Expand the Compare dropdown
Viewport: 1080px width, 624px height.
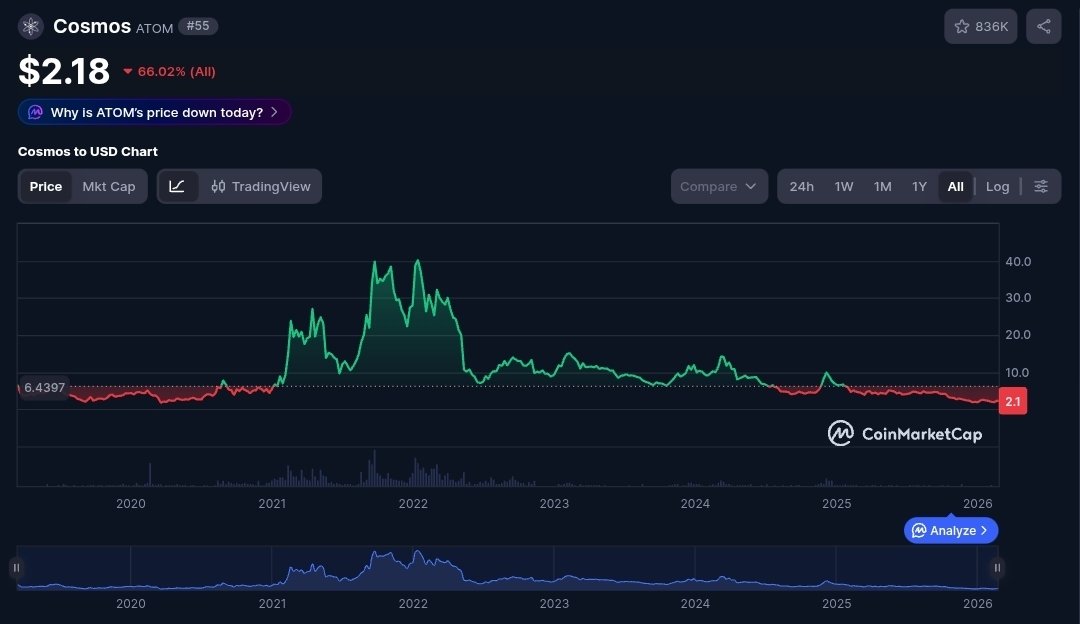[719, 187]
